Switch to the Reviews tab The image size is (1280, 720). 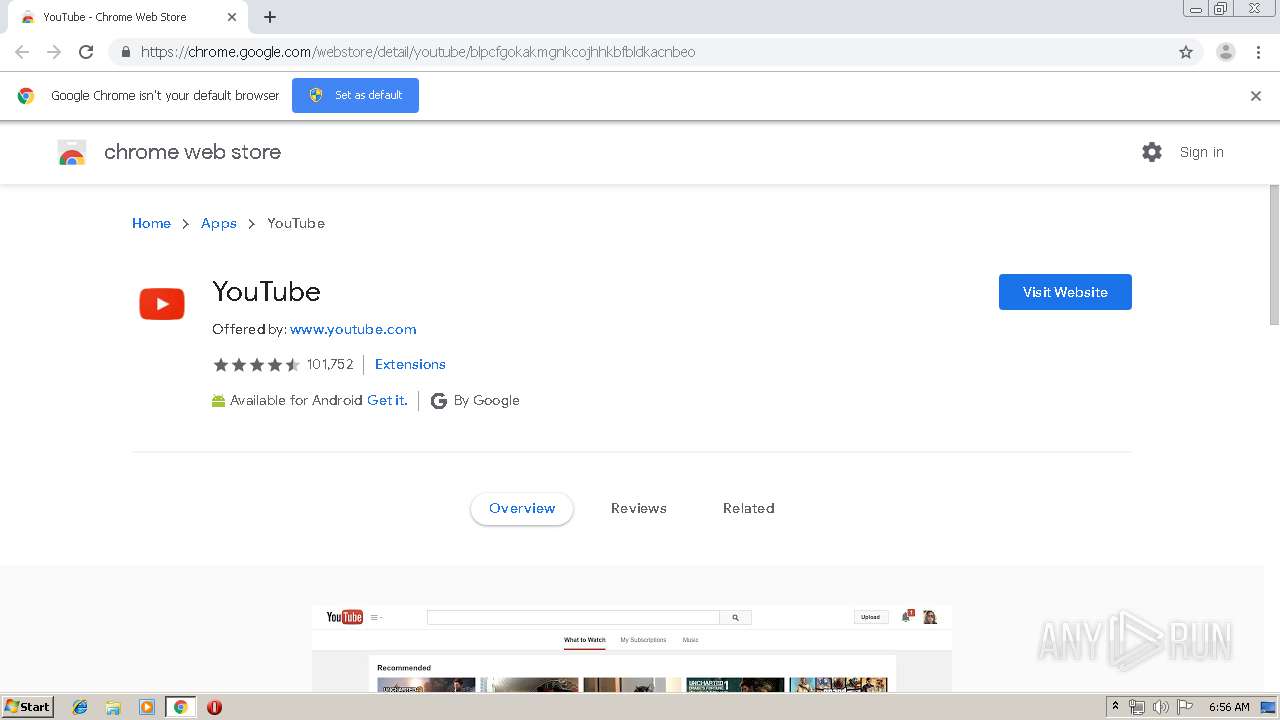(639, 509)
